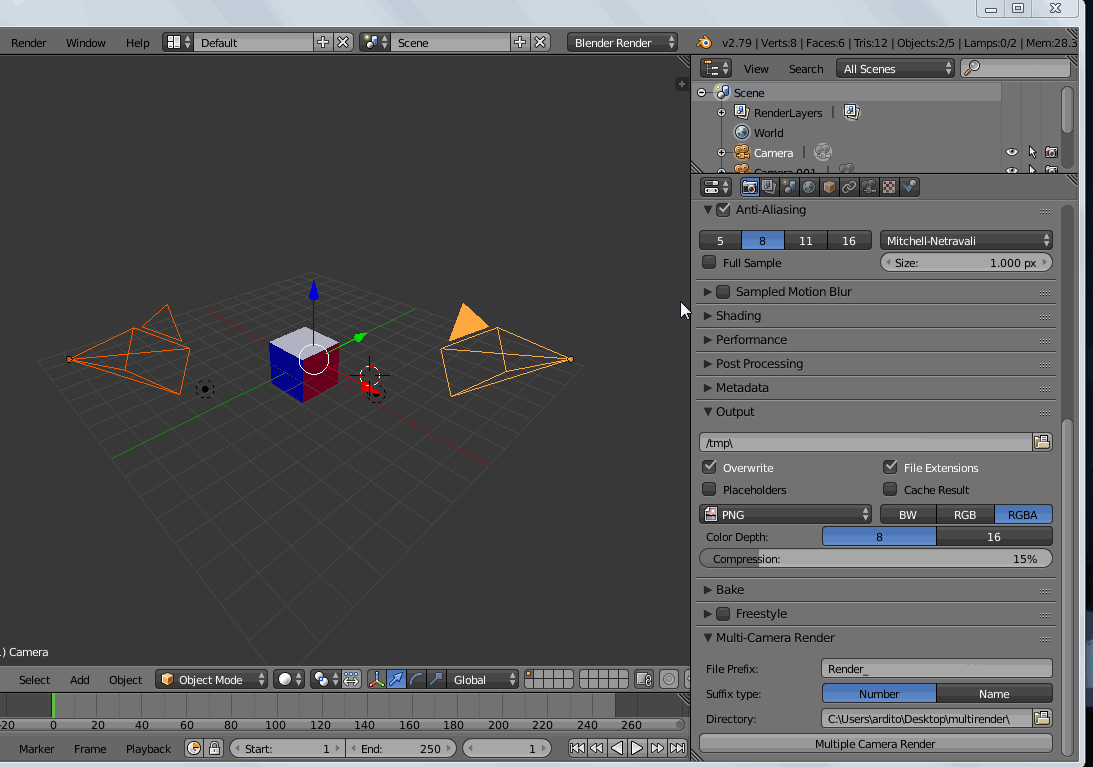The height and width of the screenshot is (767, 1093).
Task: Enable the Full Sample checkbox
Action: (x=712, y=262)
